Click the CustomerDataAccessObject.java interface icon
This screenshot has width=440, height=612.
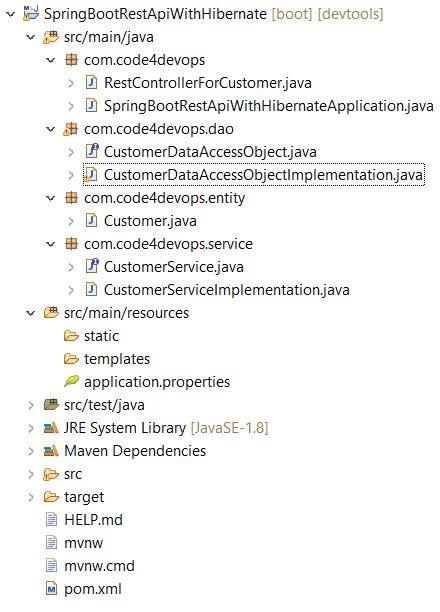(x=91, y=151)
